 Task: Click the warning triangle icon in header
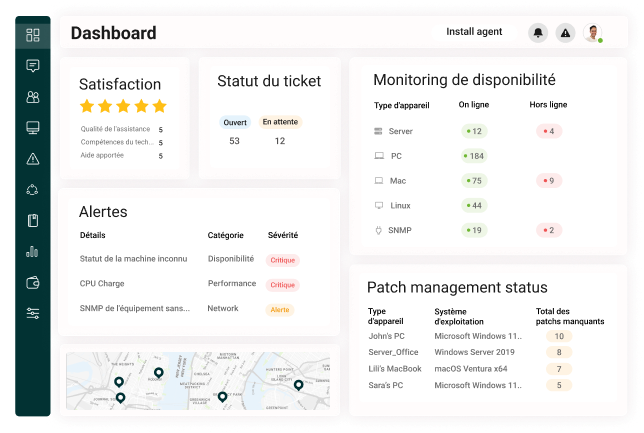566,32
